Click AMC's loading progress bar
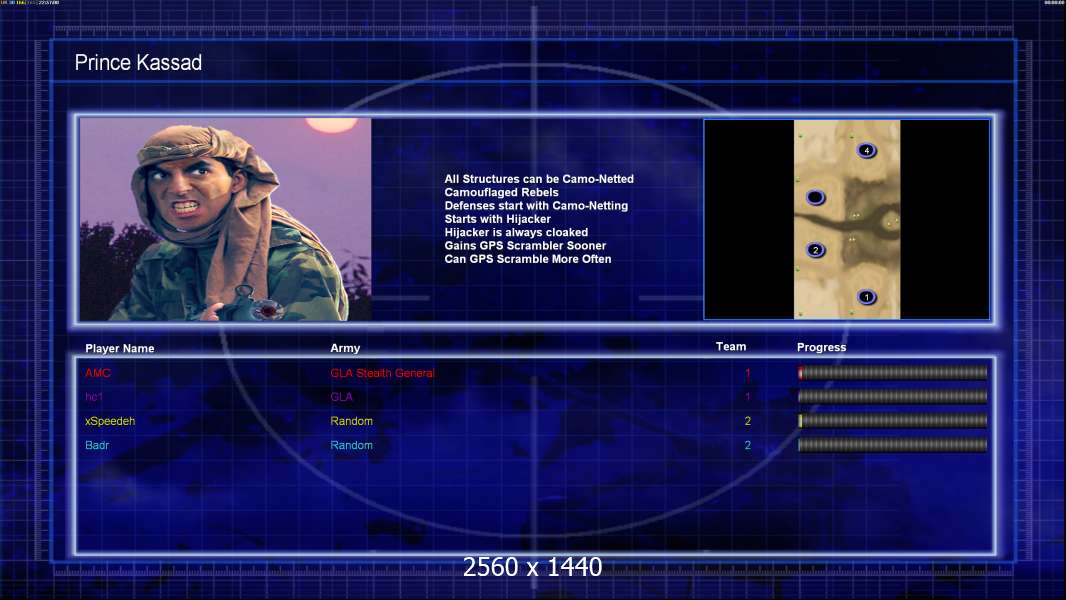 point(892,372)
